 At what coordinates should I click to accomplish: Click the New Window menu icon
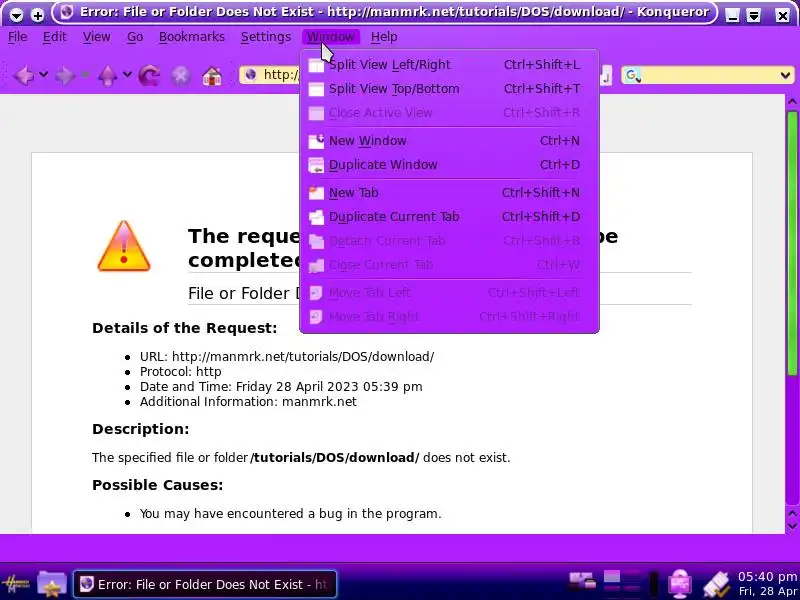[316, 141]
